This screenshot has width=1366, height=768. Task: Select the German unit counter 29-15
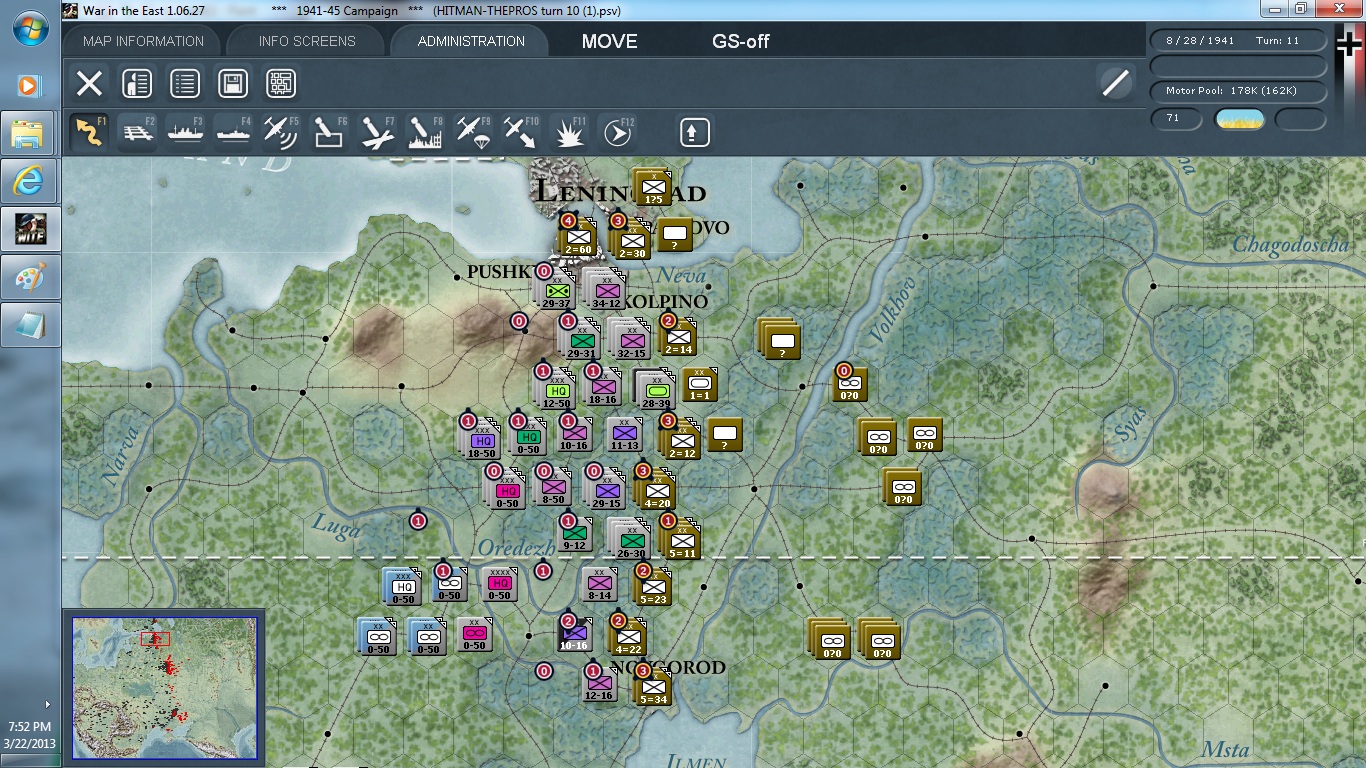pos(607,490)
